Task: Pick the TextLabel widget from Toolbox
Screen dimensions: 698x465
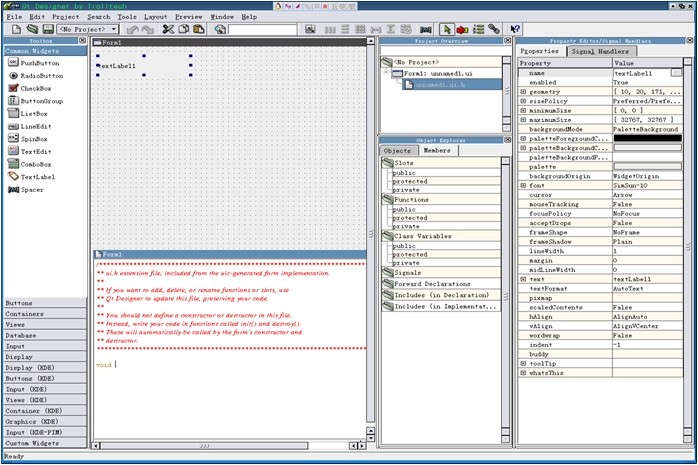Action: [38, 176]
